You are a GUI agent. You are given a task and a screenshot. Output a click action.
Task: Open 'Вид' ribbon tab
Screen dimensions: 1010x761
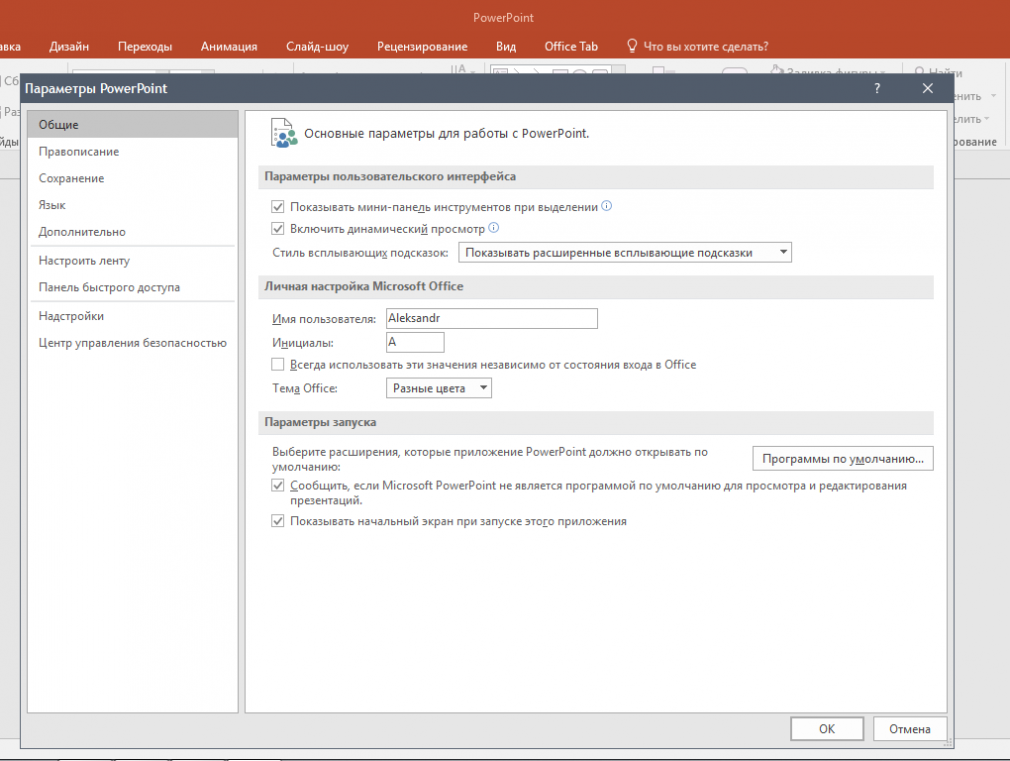[x=506, y=46]
